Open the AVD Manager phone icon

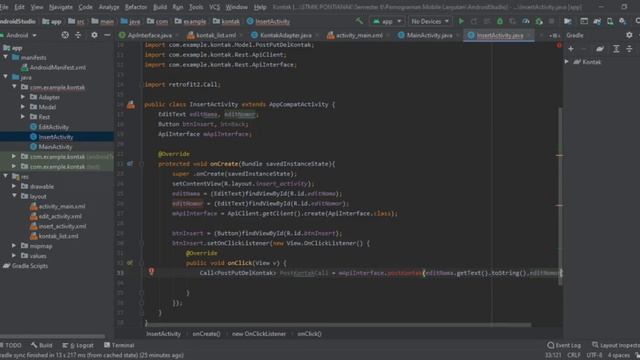(610, 21)
